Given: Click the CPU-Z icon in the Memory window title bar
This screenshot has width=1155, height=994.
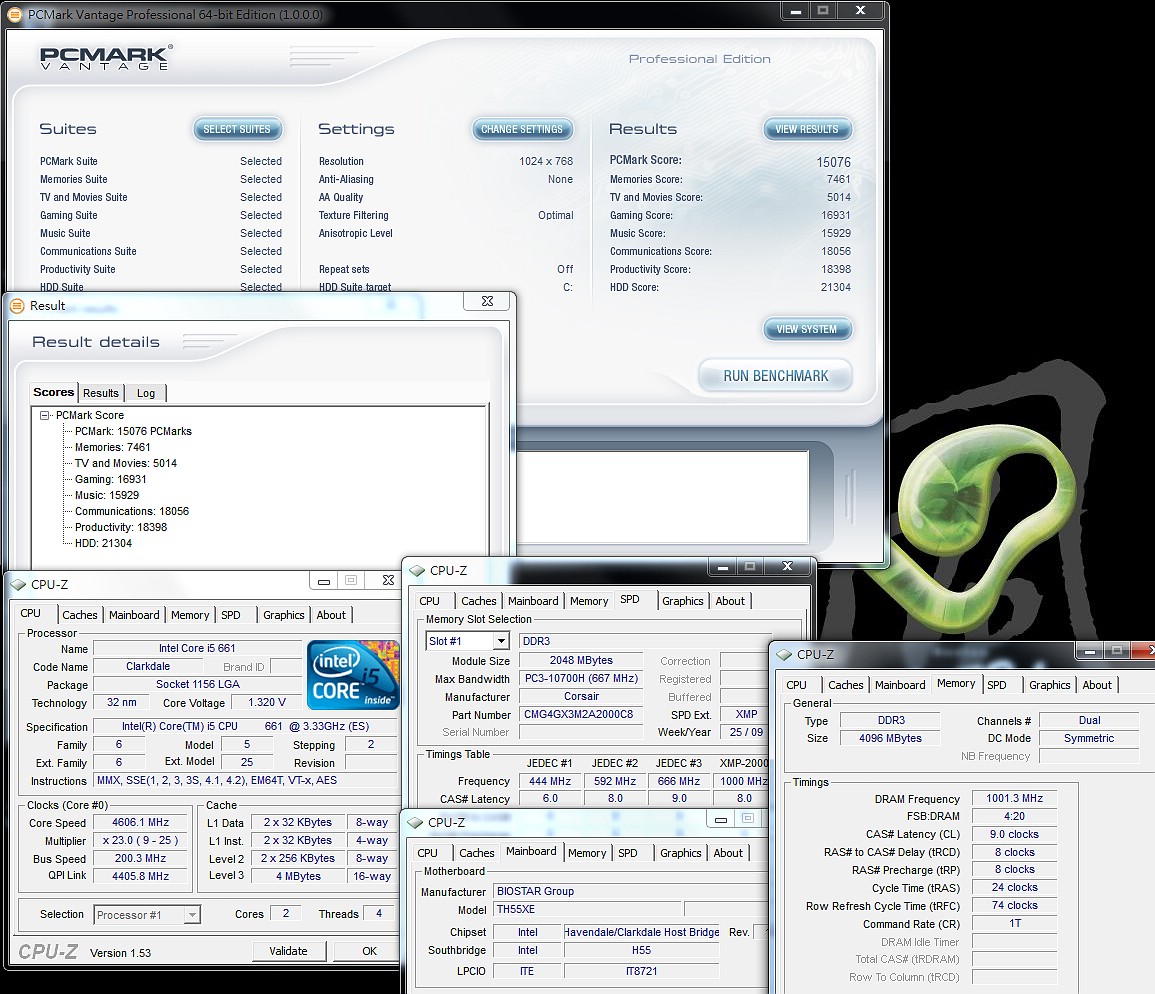Looking at the screenshot, I should tap(784, 654).
